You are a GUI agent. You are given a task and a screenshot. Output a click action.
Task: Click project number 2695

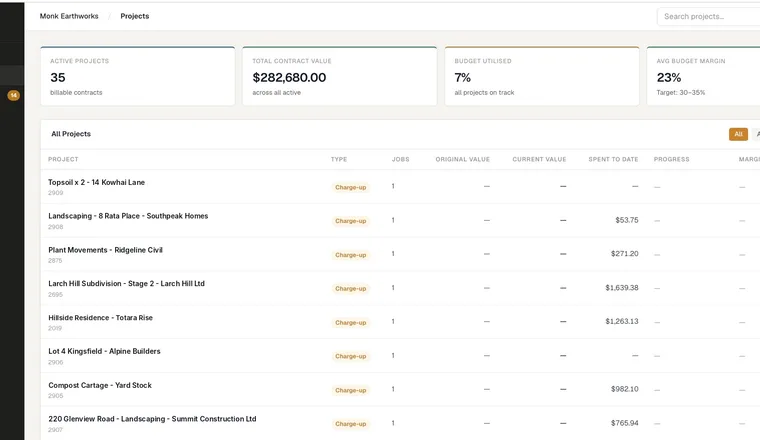coord(55,295)
